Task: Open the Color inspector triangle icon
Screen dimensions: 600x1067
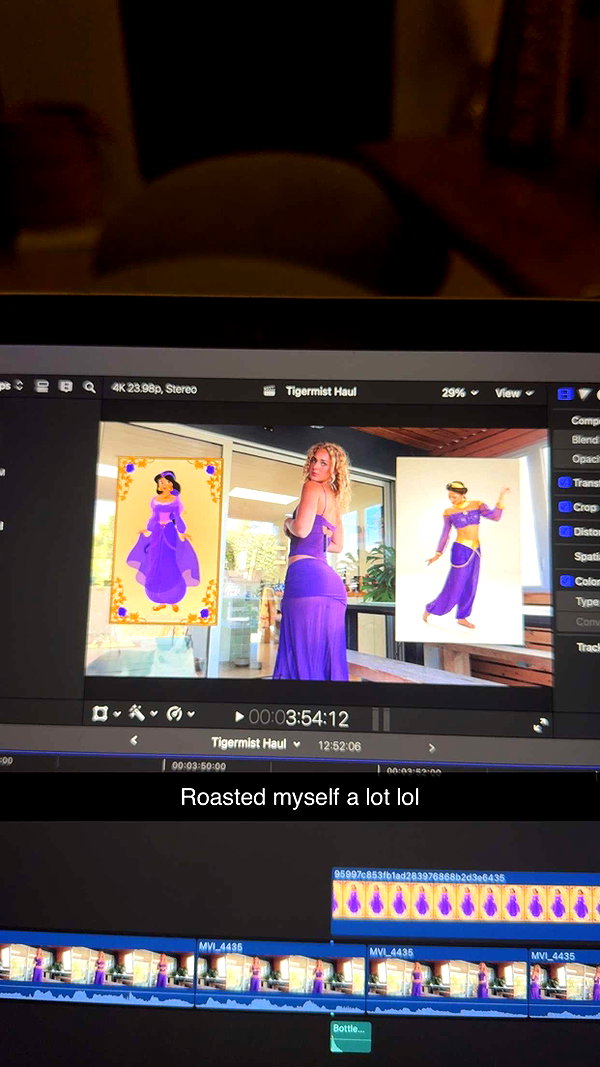Action: tap(585, 393)
